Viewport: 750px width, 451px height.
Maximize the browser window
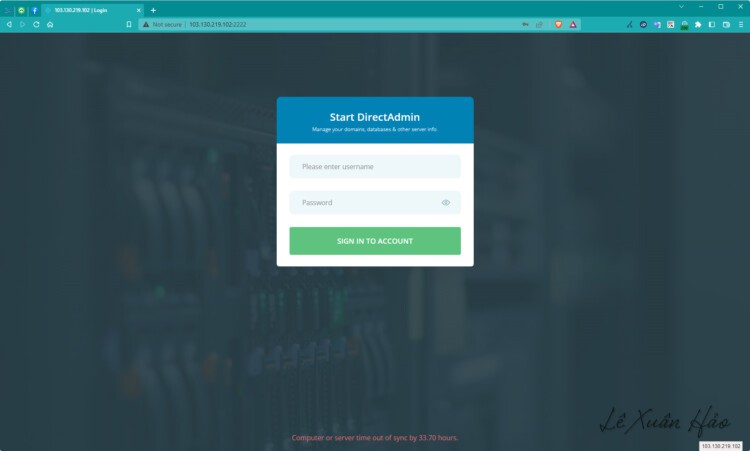pos(720,7)
